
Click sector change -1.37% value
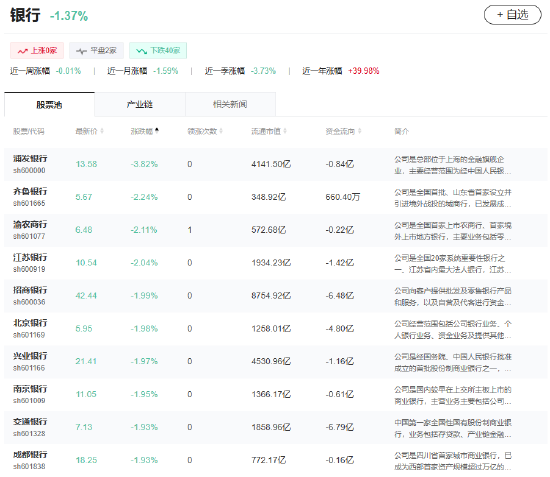(x=69, y=16)
